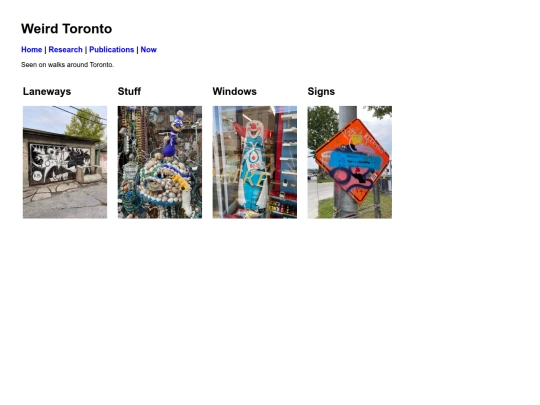Screen dimensions: 540x405
Task: Click the 'Seen on walks around Toronto' text
Action: click(x=67, y=65)
